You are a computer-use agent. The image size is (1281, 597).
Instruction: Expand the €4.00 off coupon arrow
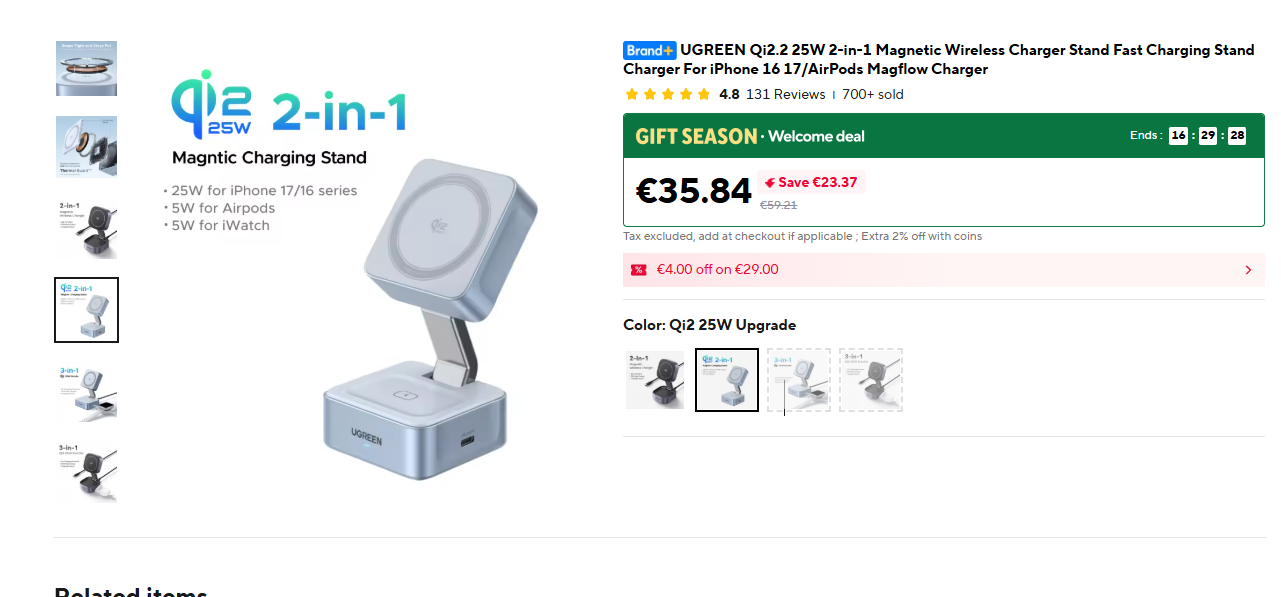[x=1248, y=270]
